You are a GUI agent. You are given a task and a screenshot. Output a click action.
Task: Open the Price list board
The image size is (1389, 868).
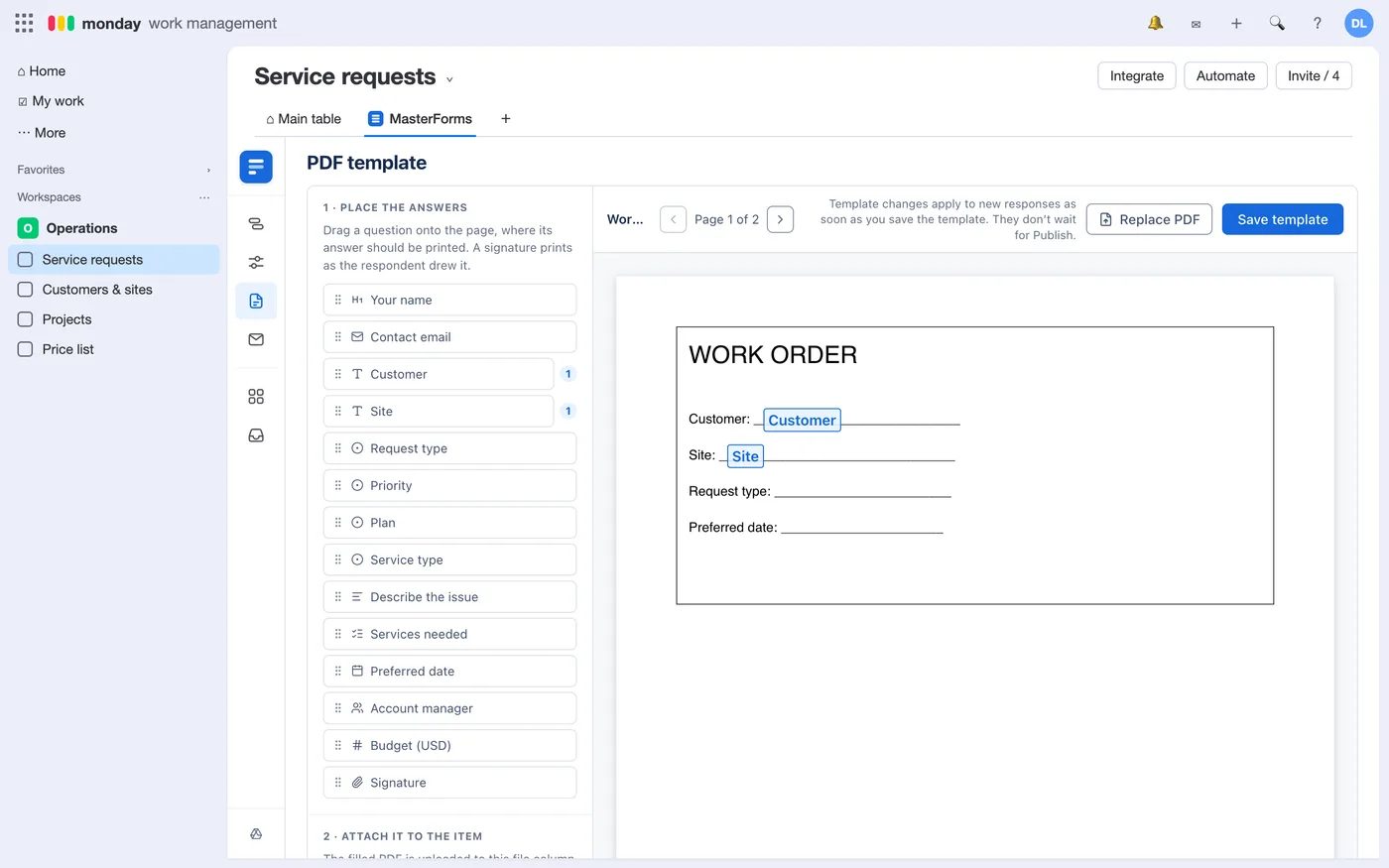114,349
